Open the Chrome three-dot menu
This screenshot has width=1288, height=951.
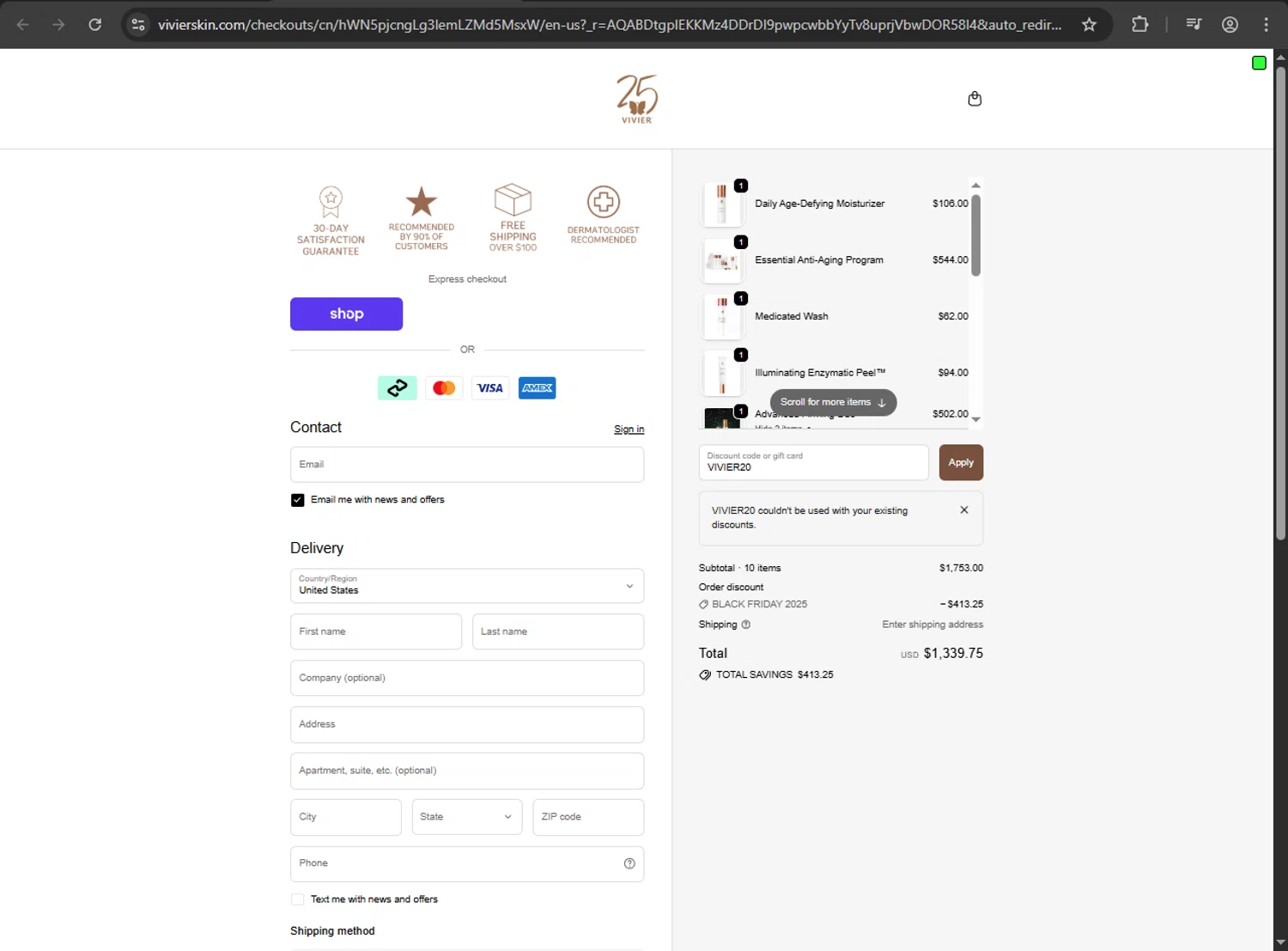tap(1266, 24)
